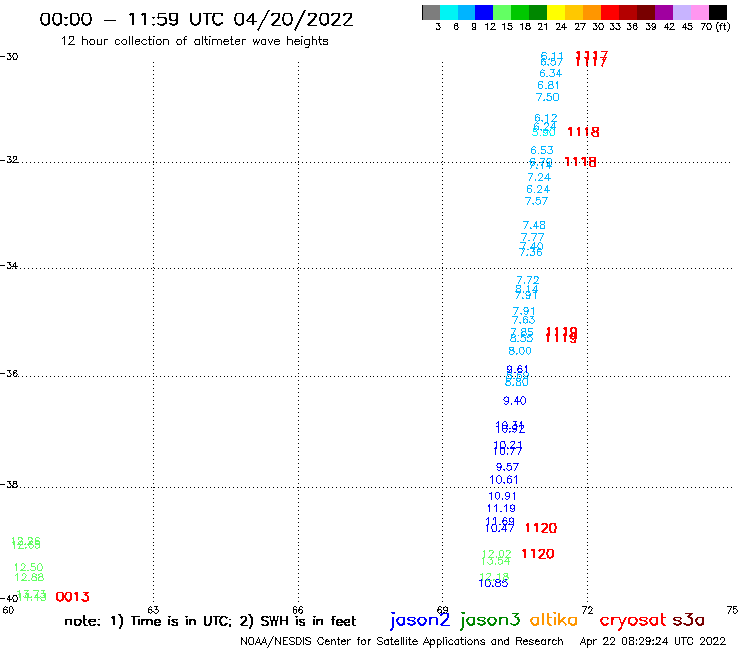Click the longitude axis label 72

(587, 610)
